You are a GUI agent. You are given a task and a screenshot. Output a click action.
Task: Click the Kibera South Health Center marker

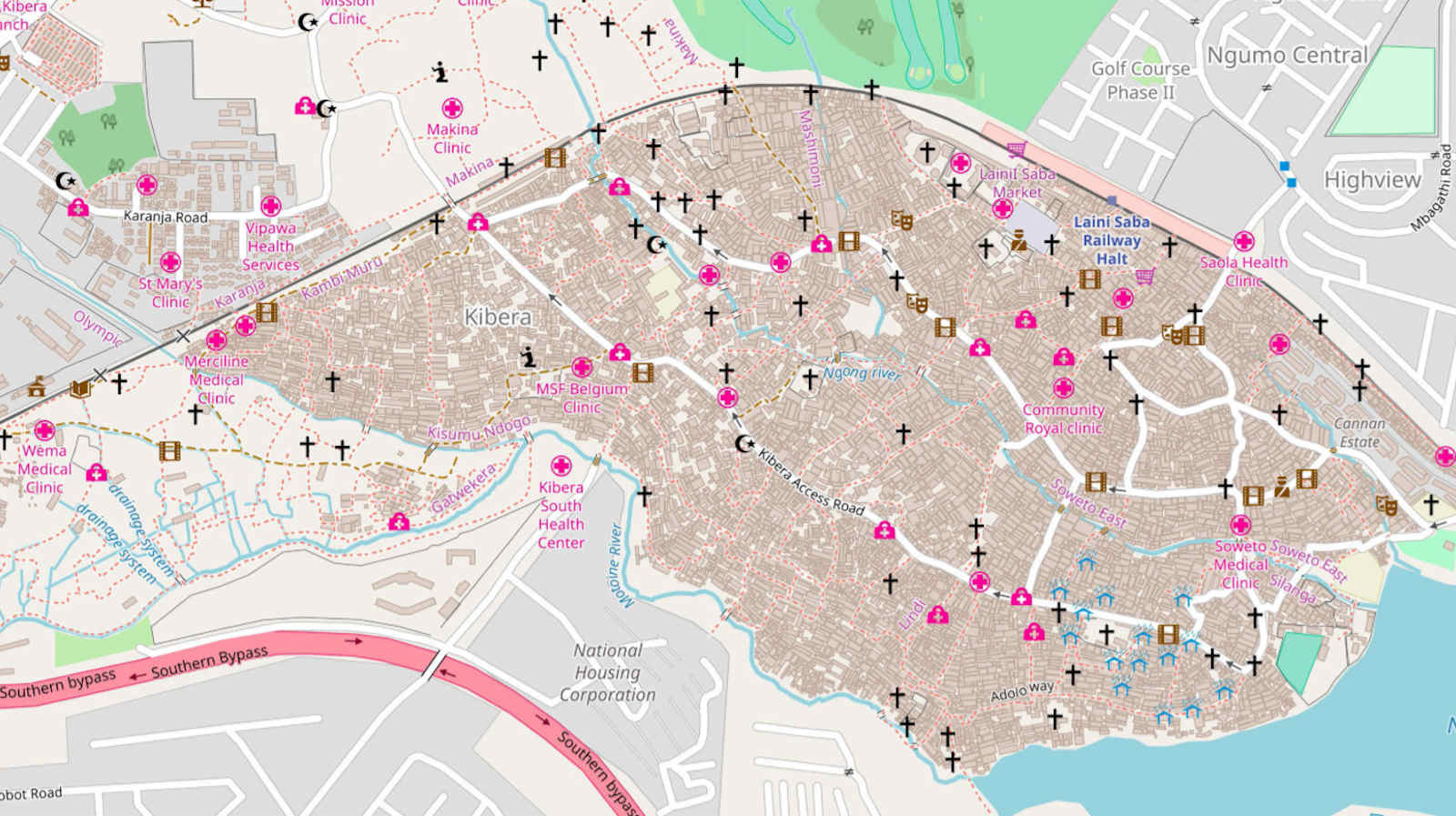[x=561, y=466]
